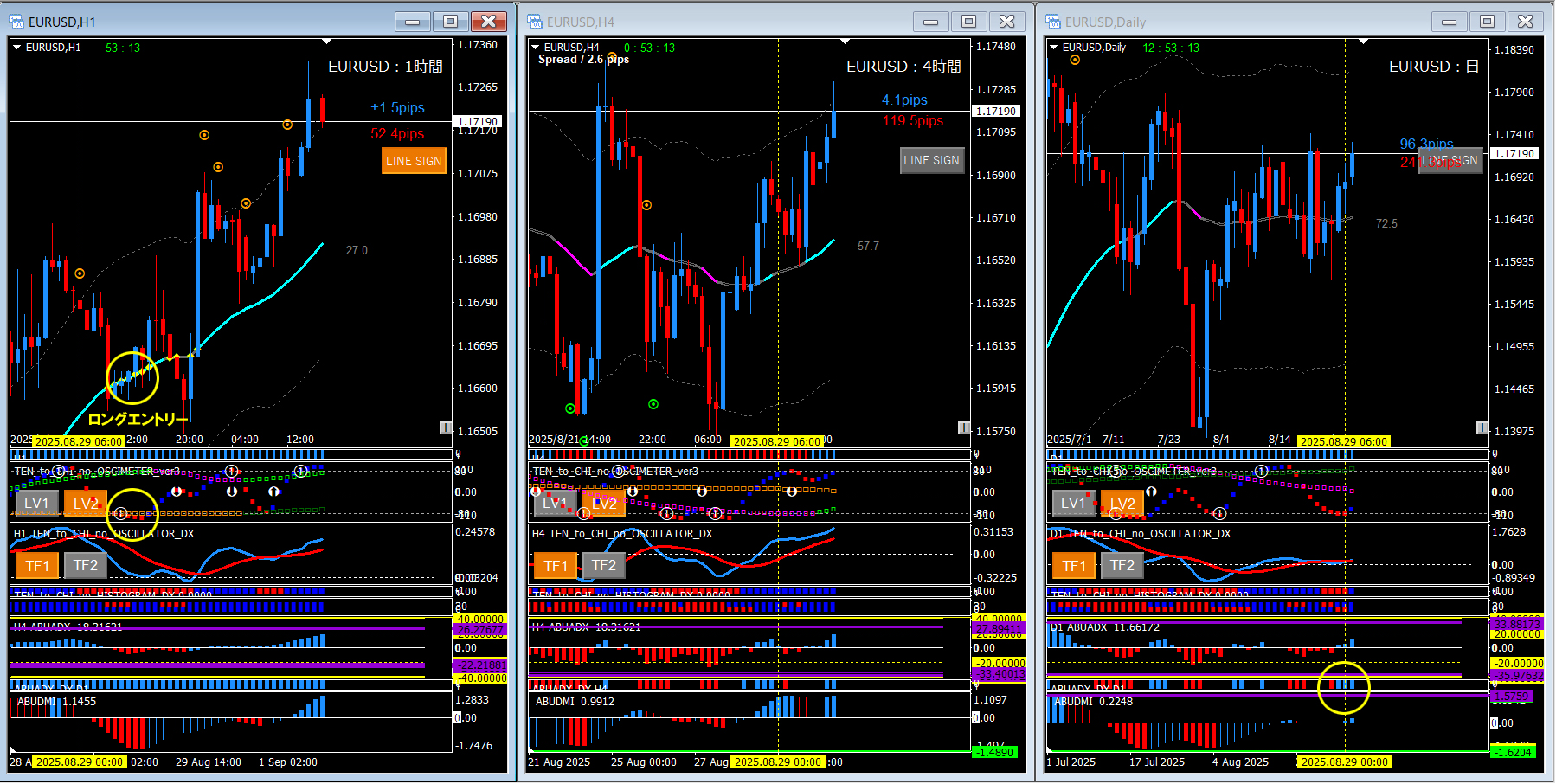This screenshot has width=1556, height=784.
Task: Click the plus icon on the H1 chart
Action: (x=446, y=427)
